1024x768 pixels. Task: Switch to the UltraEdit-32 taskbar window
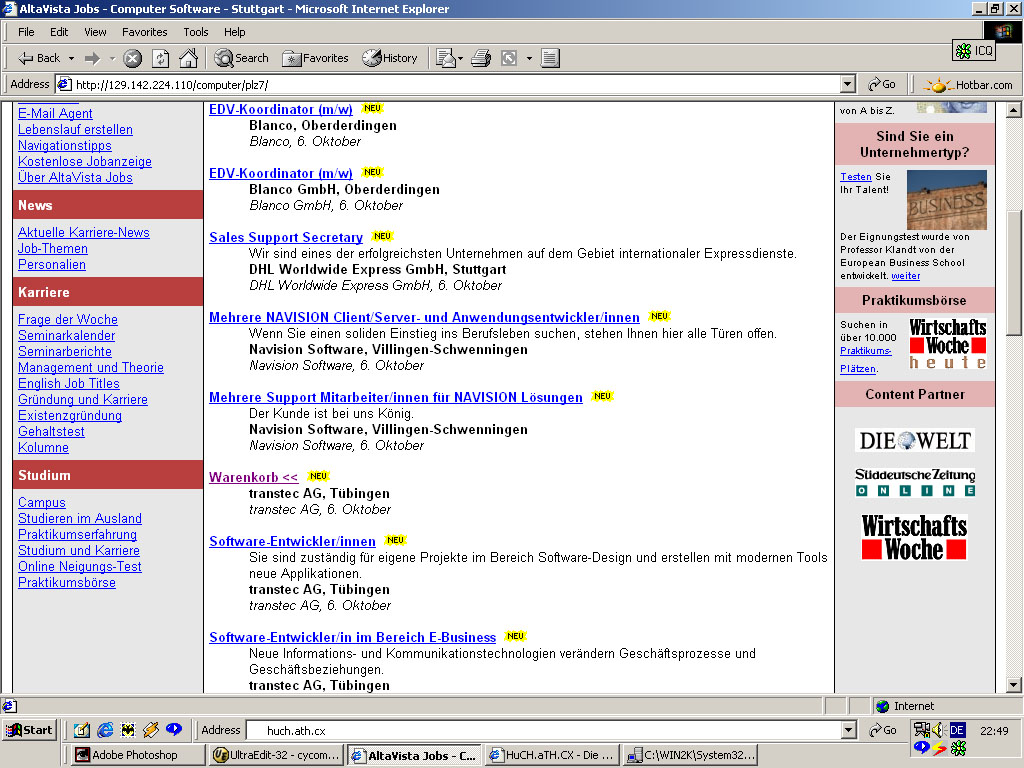(277, 755)
